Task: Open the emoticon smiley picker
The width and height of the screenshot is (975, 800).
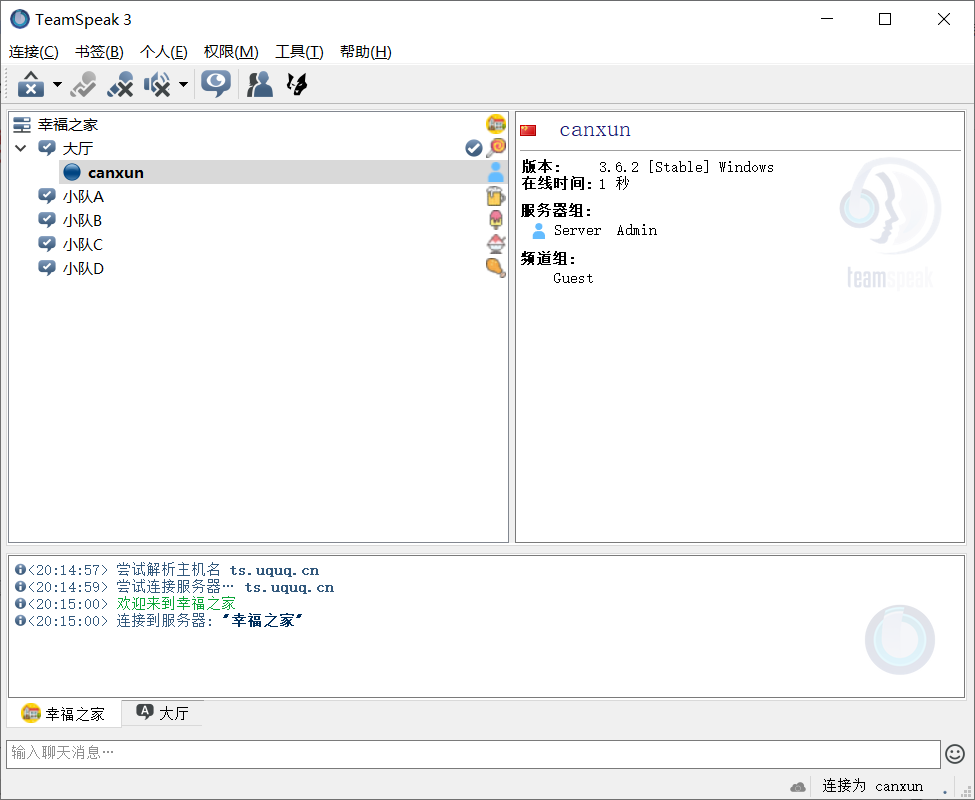Action: (955, 754)
